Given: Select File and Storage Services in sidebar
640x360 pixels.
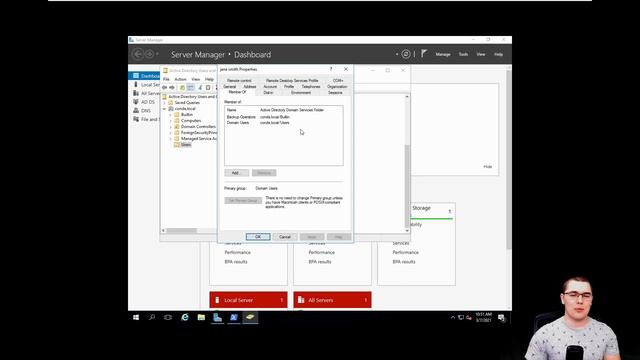Looking at the screenshot, I should 146,119.
